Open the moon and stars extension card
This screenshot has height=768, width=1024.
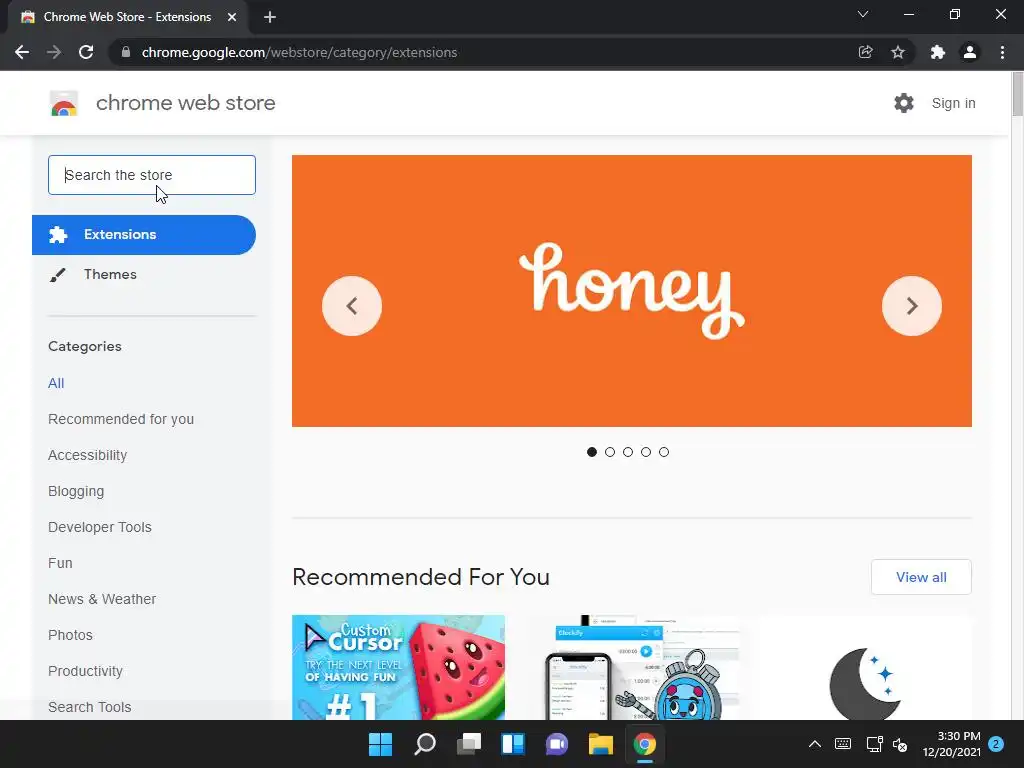pyautogui.click(x=866, y=667)
